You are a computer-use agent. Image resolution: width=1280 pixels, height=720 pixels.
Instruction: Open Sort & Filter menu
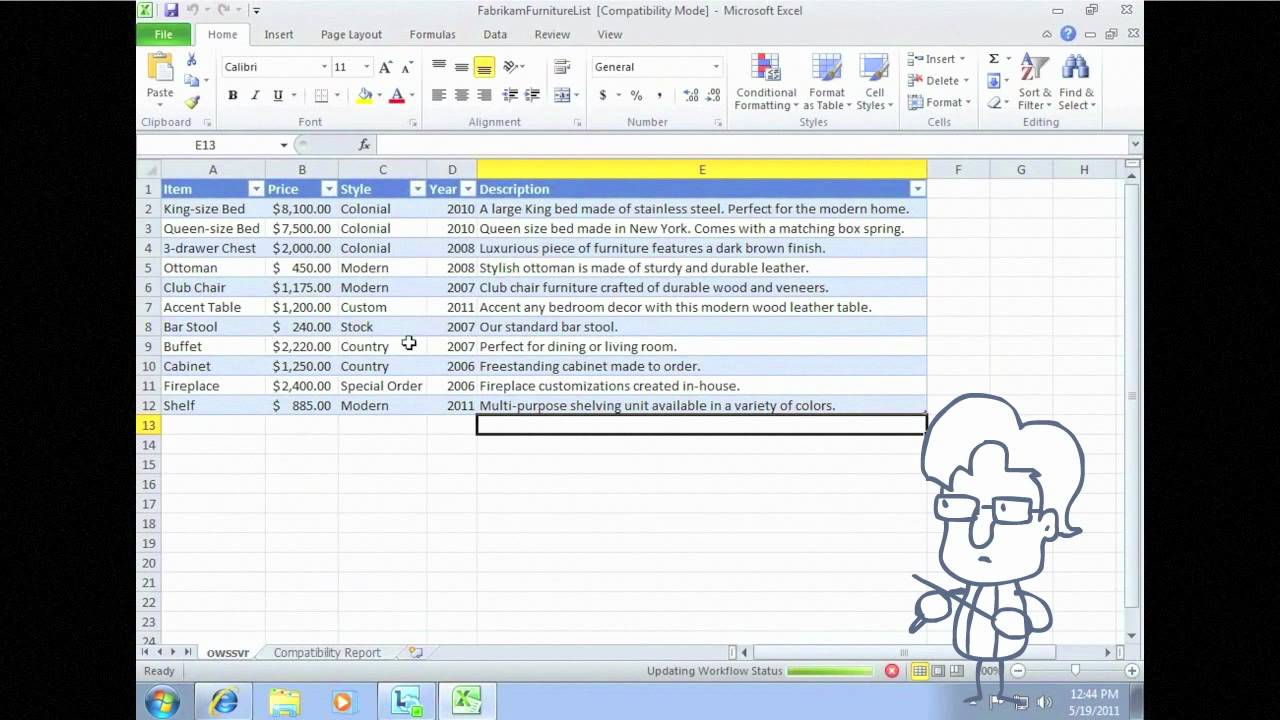1034,82
